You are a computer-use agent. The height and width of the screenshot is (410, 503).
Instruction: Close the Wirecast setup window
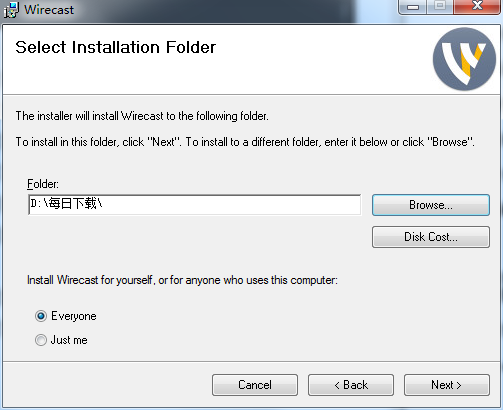(477, 7)
